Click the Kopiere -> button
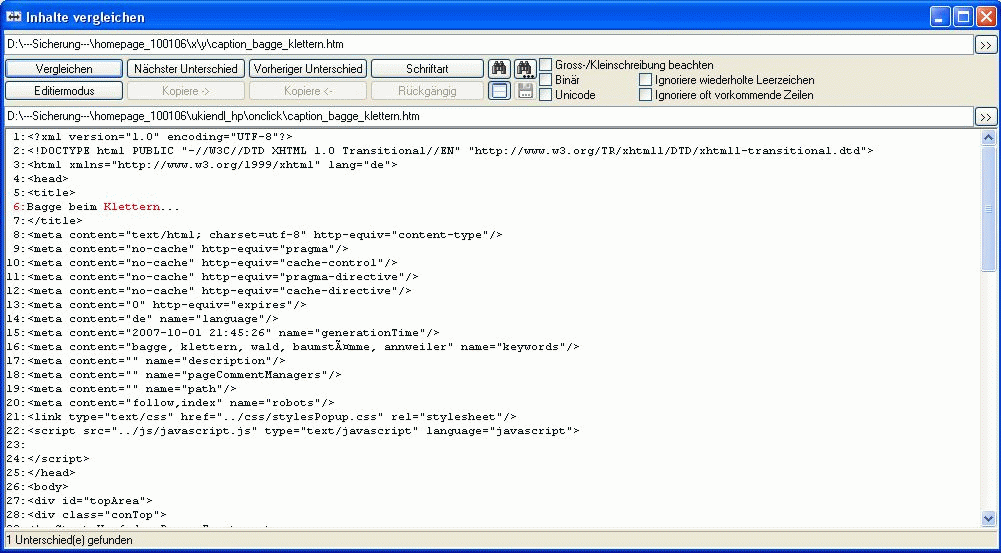This screenshot has width=1001, height=553. coord(186,91)
